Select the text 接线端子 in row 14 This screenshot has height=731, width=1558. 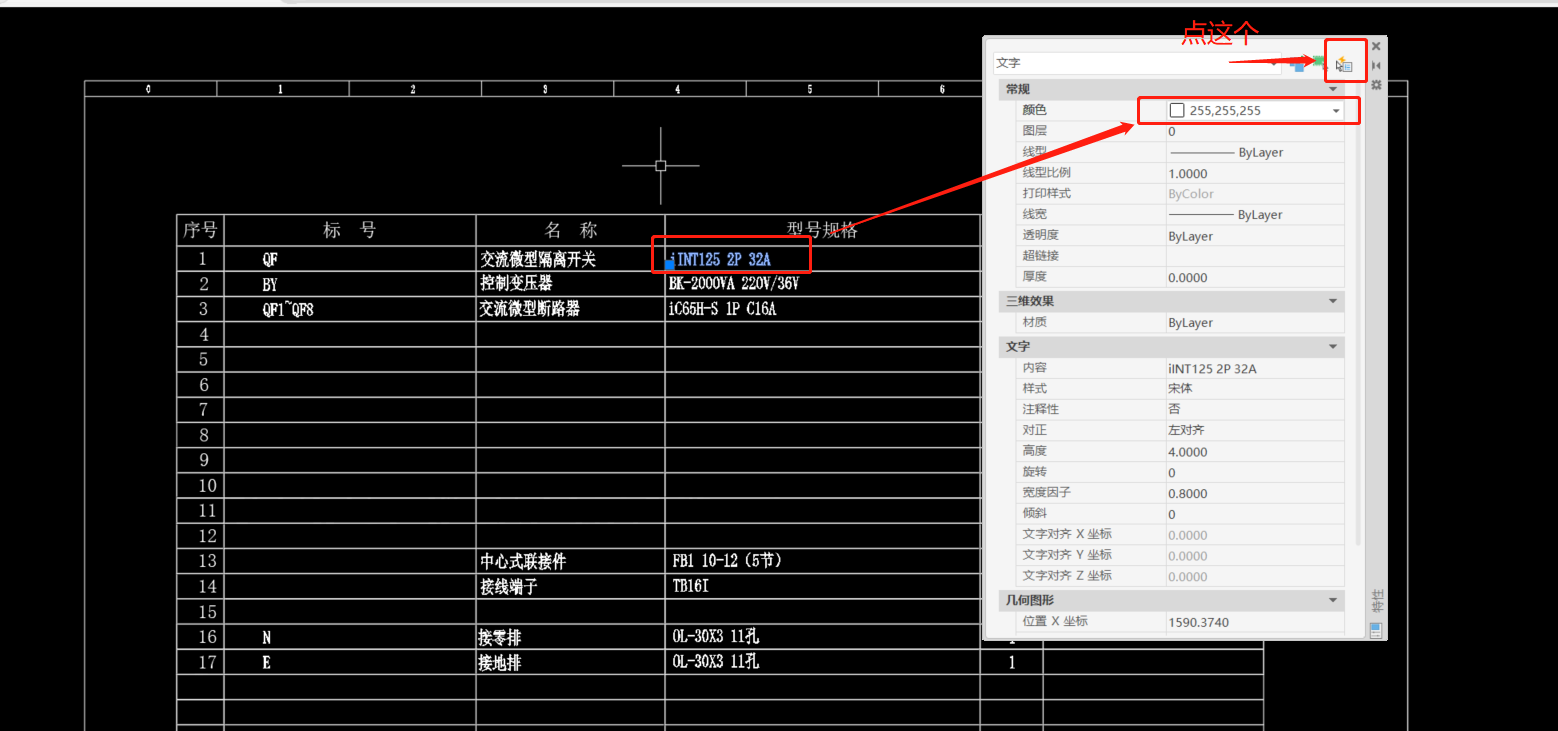point(509,587)
